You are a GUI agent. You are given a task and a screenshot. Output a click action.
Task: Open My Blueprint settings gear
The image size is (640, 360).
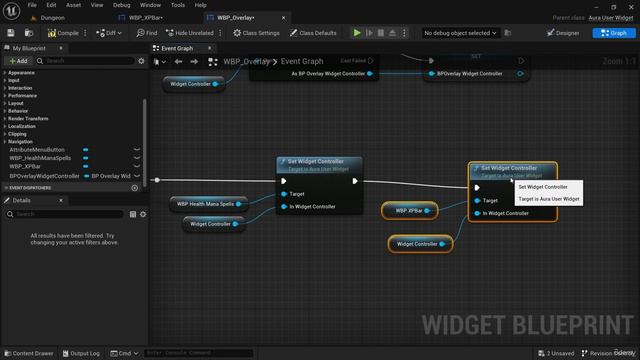tap(141, 61)
